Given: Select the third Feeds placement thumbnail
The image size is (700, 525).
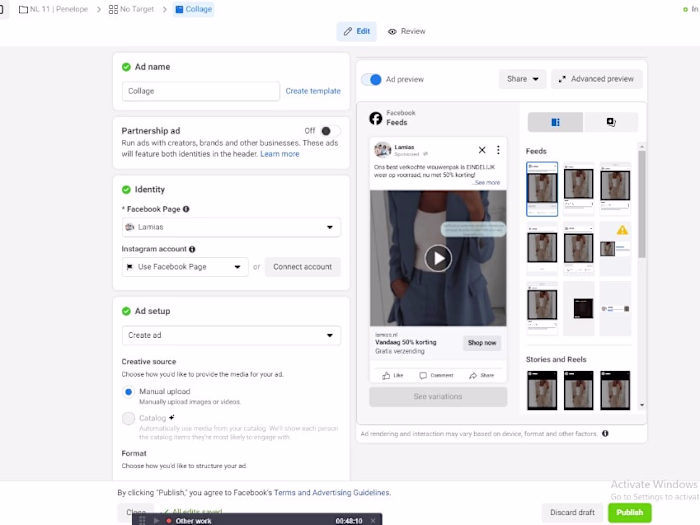Looking at the screenshot, I should coord(615,189).
